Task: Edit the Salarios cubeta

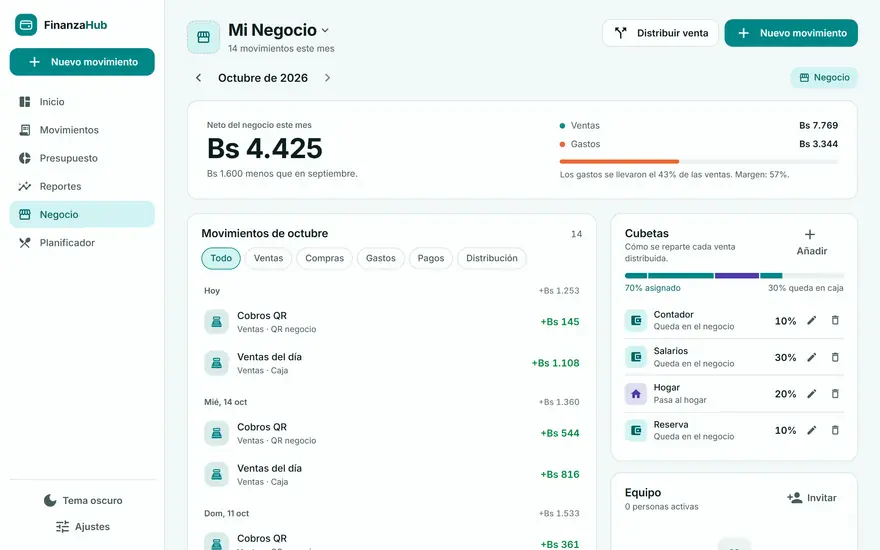Action: tap(812, 358)
